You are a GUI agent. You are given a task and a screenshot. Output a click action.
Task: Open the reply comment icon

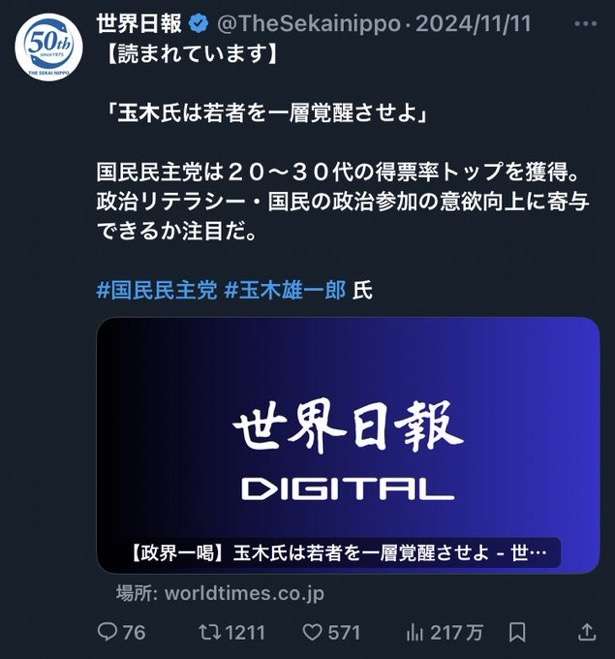pyautogui.click(x=108, y=631)
